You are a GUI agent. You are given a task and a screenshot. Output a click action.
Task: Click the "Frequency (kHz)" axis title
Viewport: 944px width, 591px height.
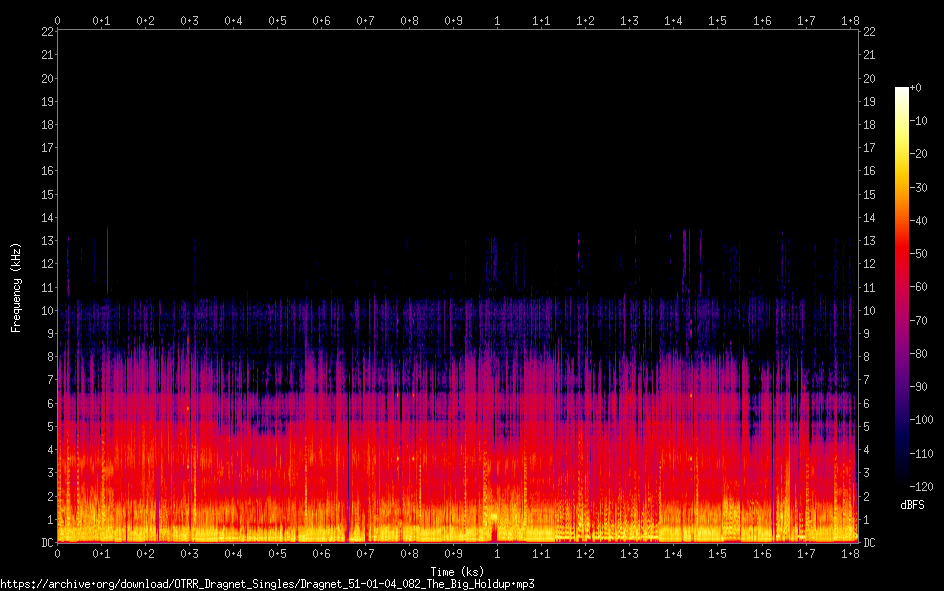[16, 286]
